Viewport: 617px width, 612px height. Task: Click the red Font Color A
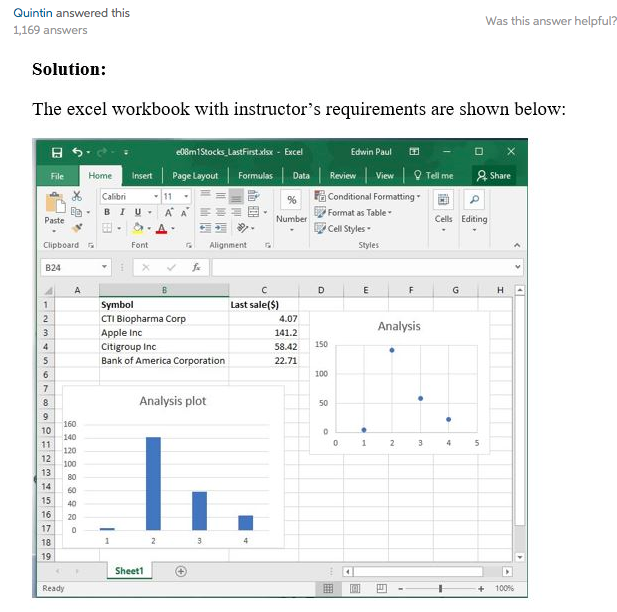161,229
